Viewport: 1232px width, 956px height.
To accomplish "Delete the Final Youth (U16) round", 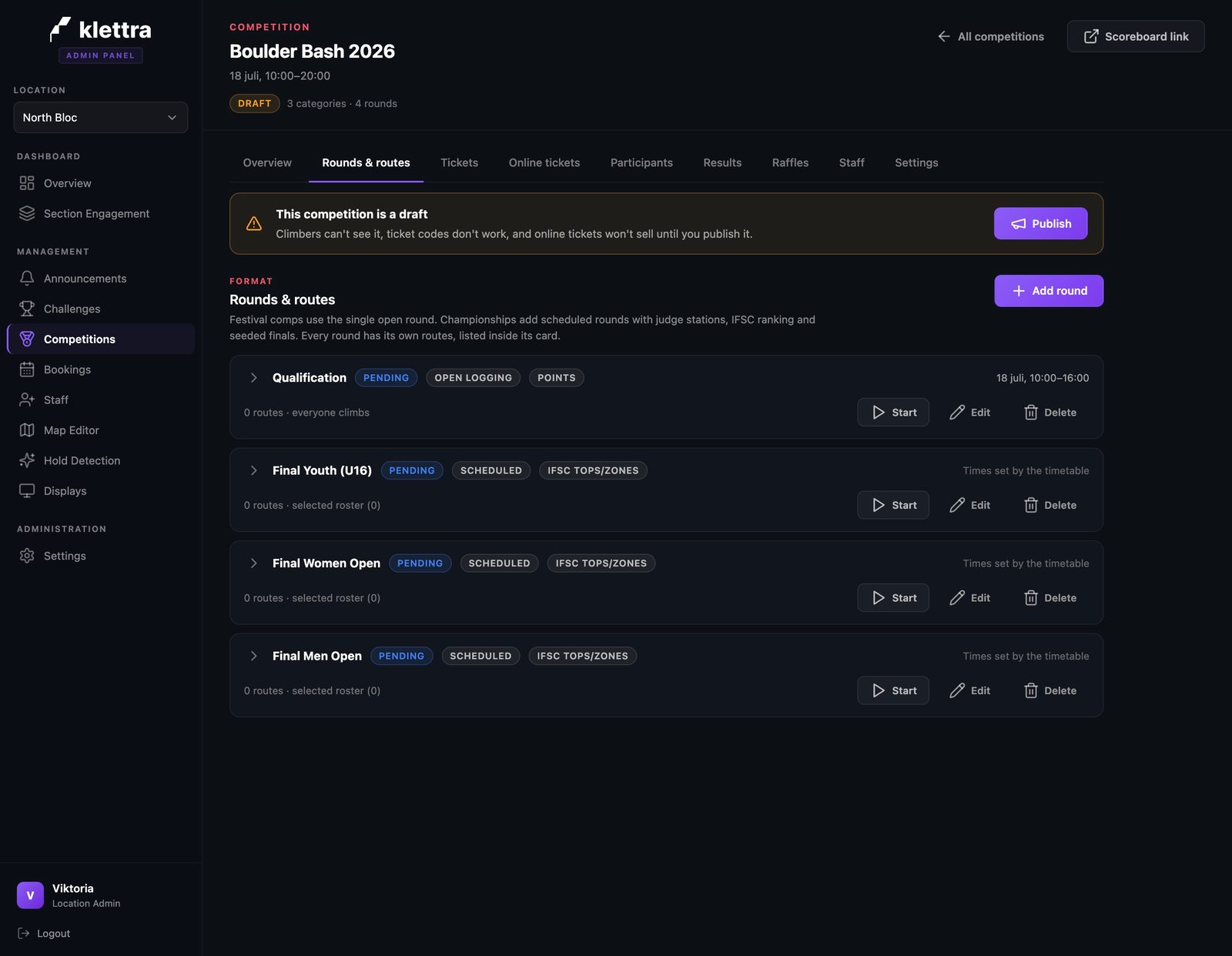I will coord(1050,505).
